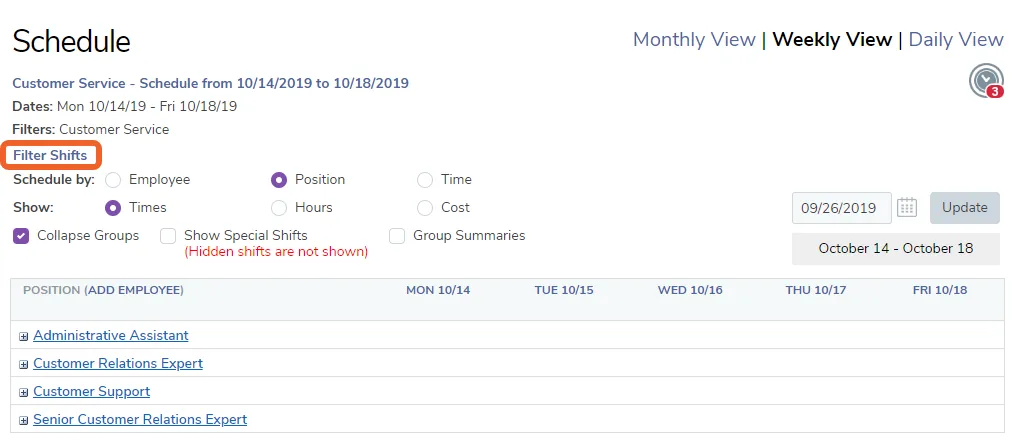Click the Filters: Customer Service text
Image resolution: width=1016 pixels, height=433 pixels.
pos(91,130)
